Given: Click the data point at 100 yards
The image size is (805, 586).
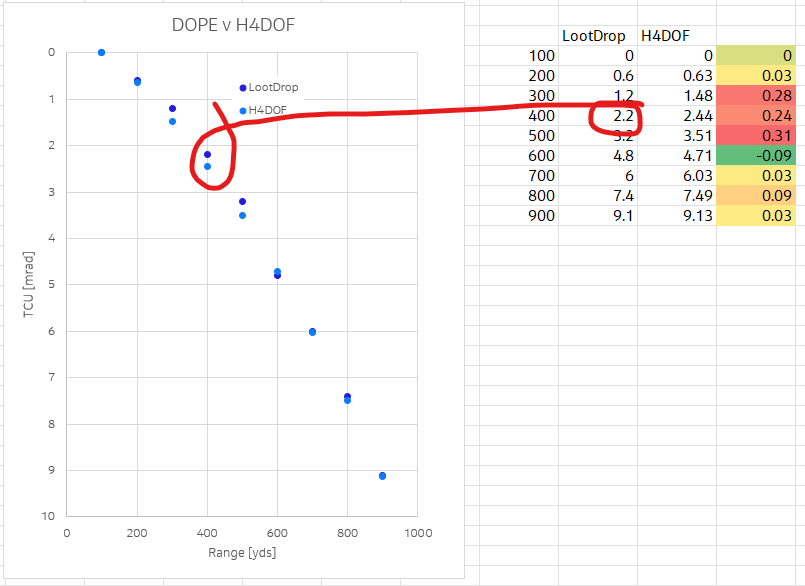Looking at the screenshot, I should point(101,52).
